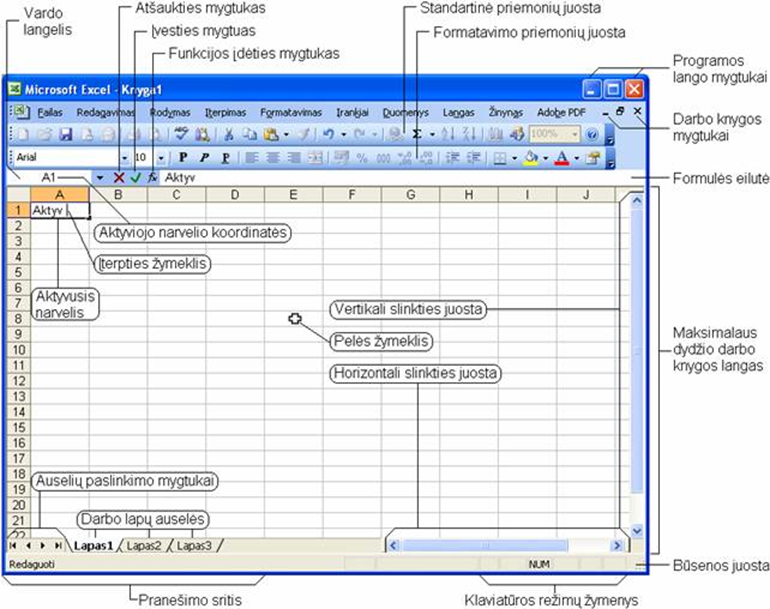Open Excel Help question-mark icon

(592, 135)
